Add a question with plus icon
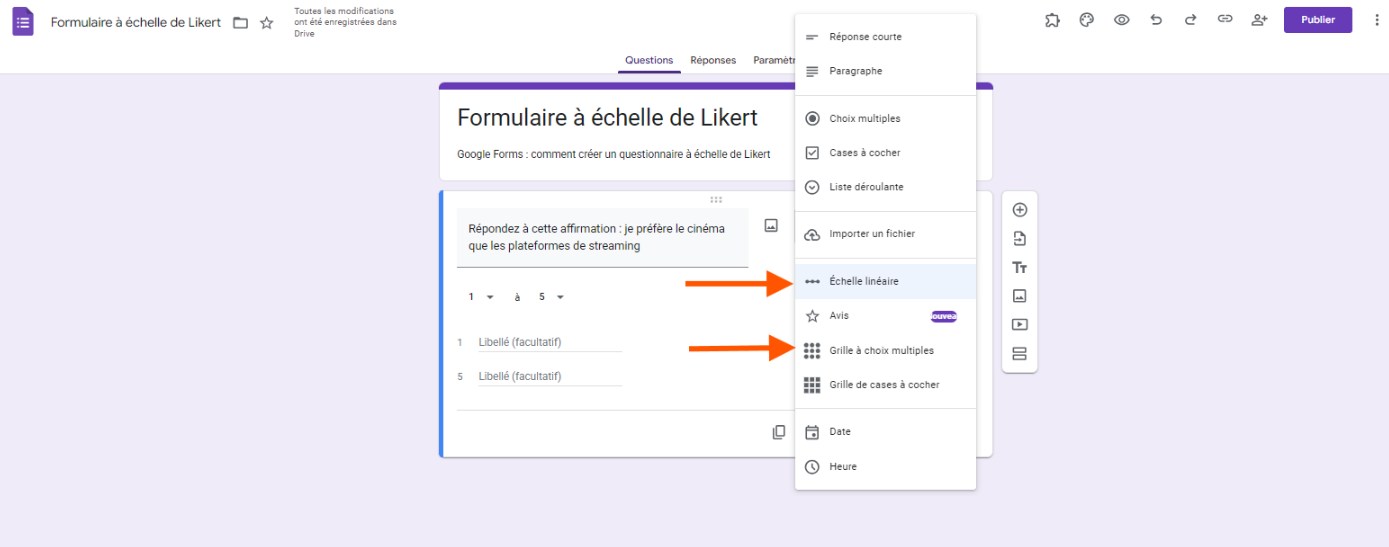Viewport: 1389px width, 547px height. click(1020, 210)
